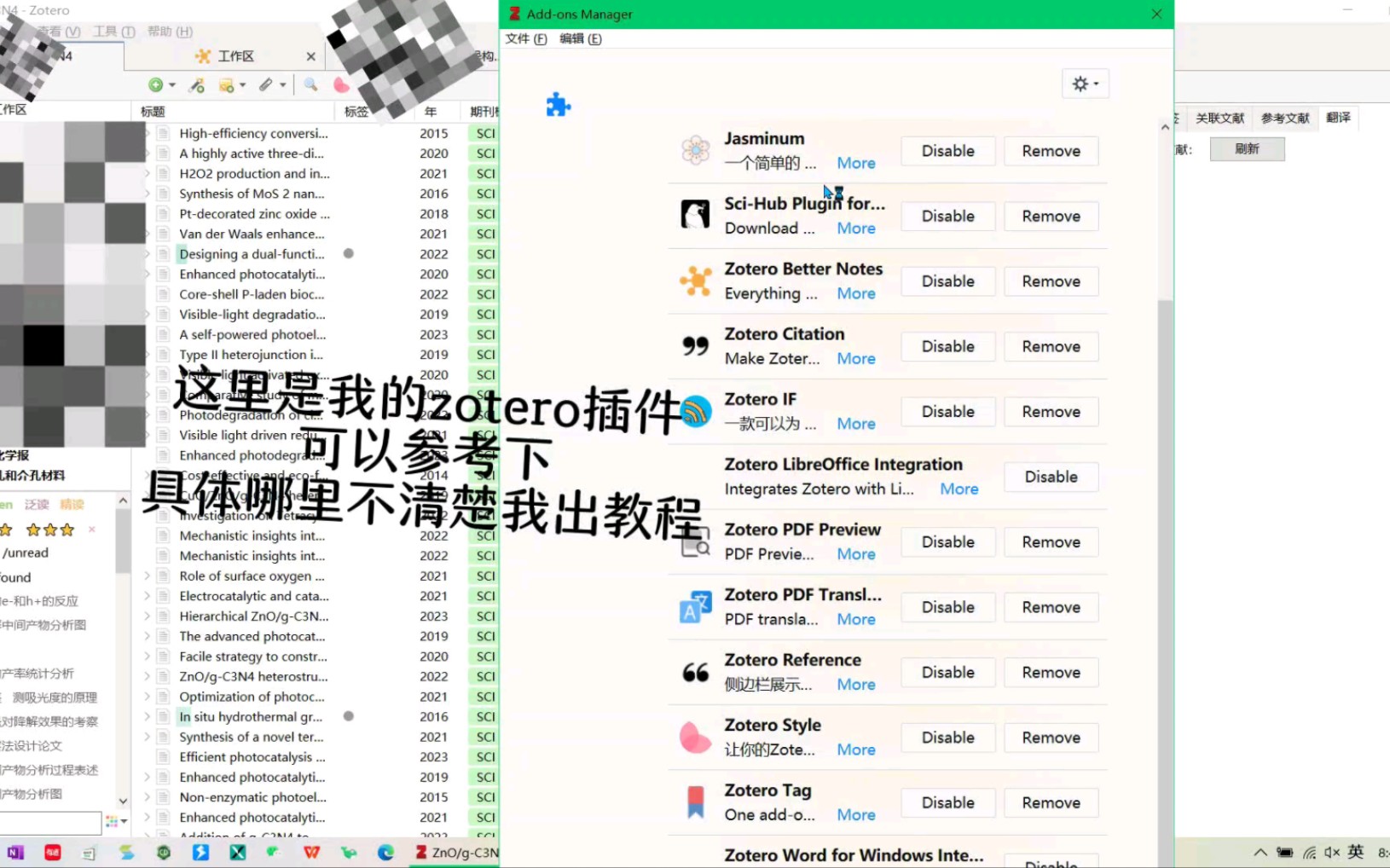Open More link for Zotero PDF Translate
1390x868 pixels.
coord(856,619)
